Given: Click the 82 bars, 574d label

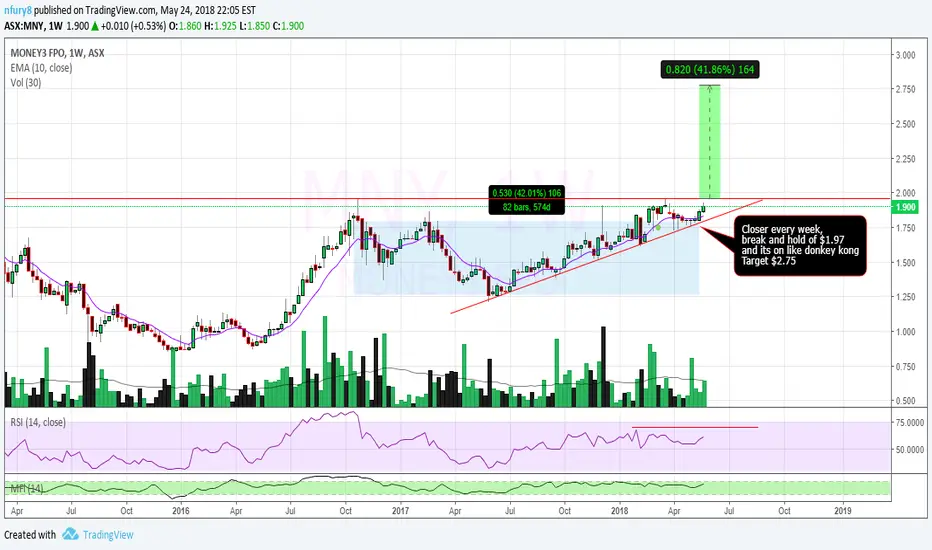Looking at the screenshot, I should (x=527, y=207).
